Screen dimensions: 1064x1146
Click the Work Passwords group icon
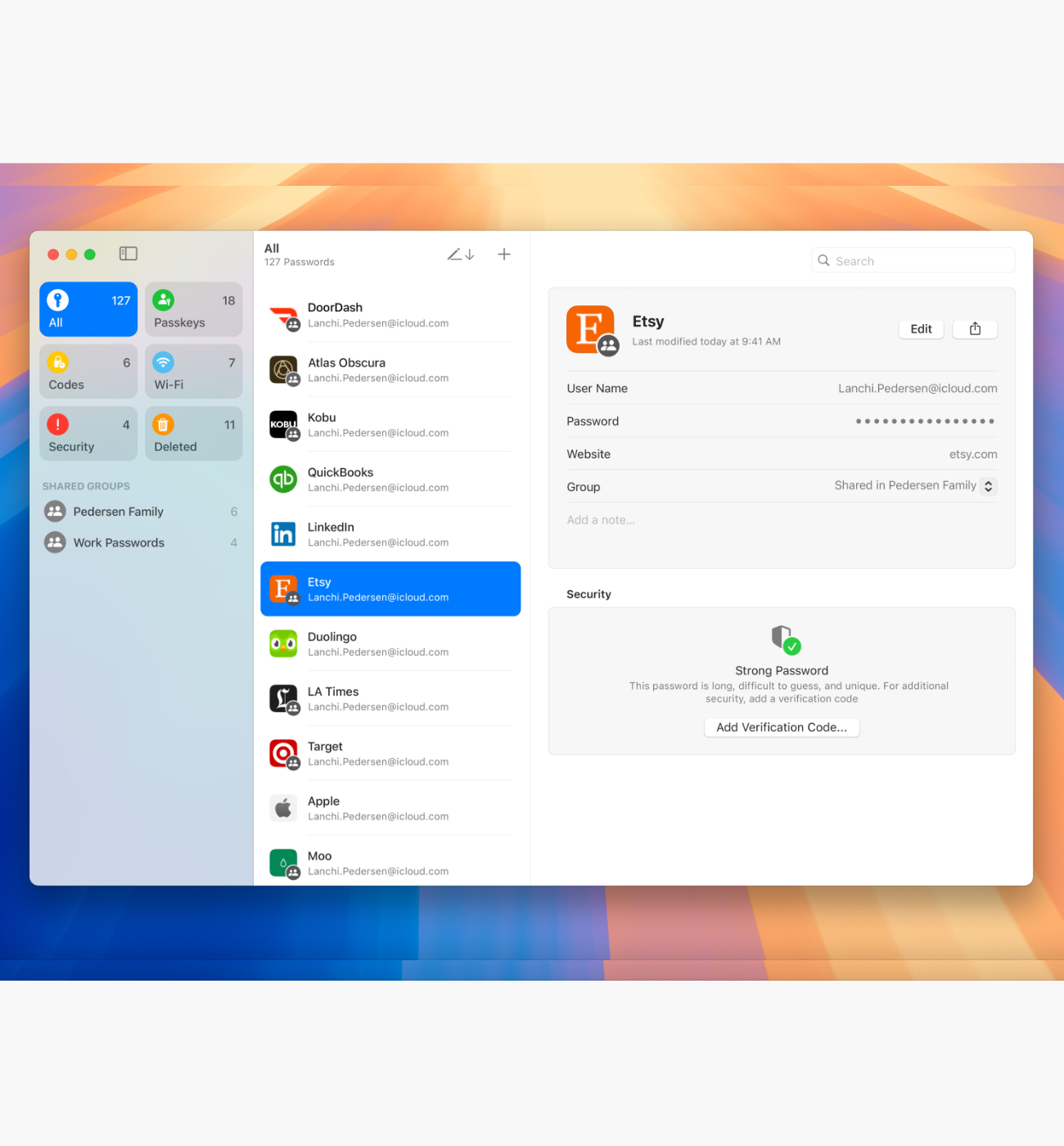pyautogui.click(x=55, y=543)
